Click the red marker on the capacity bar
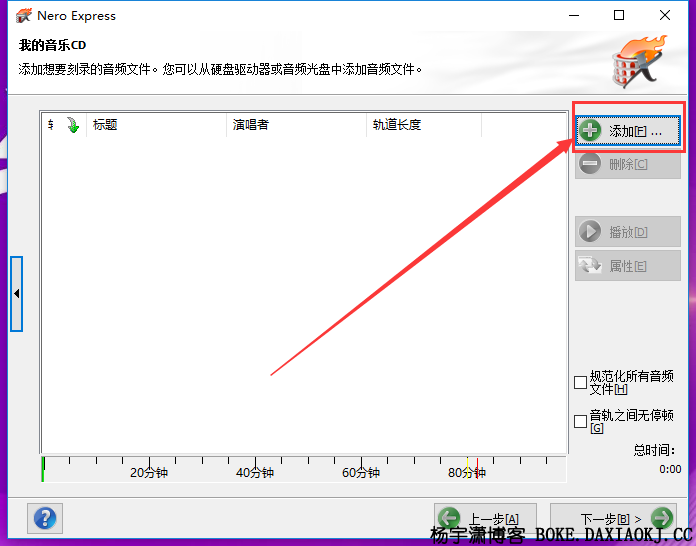Screen dimensions: 696x546 pyautogui.click(x=477, y=469)
